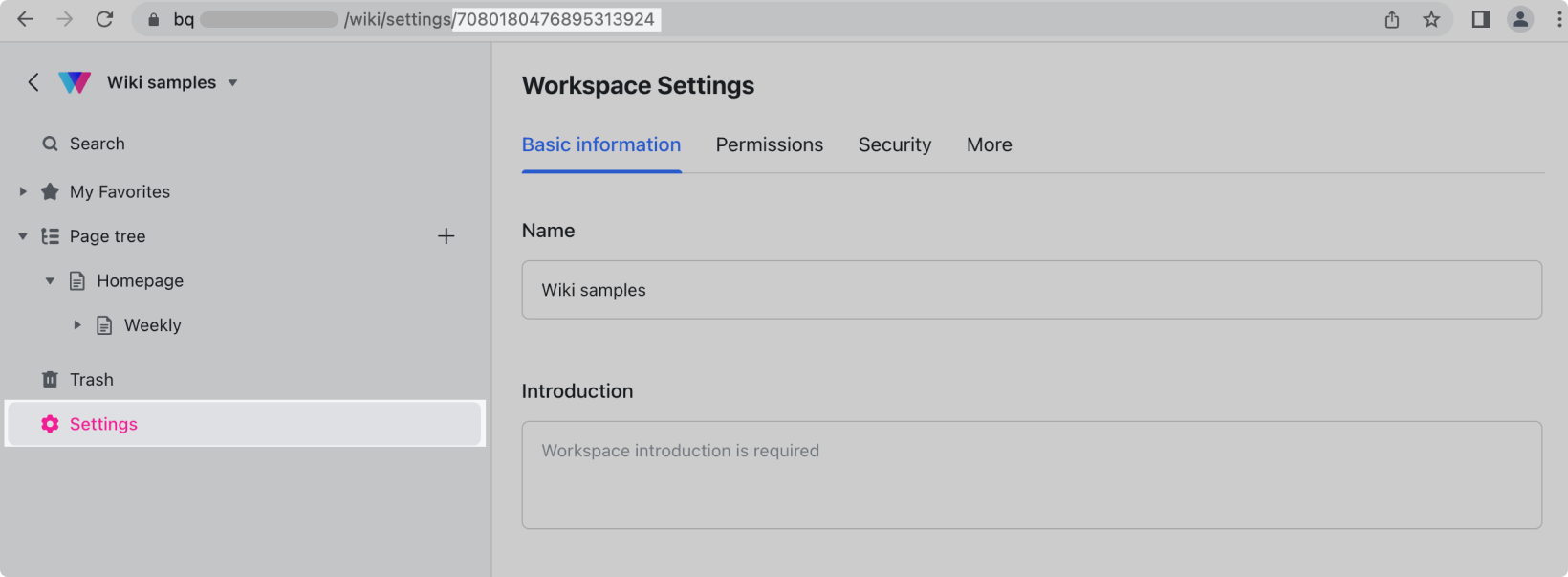Open the Homepage page
The height and width of the screenshot is (577, 1568).
140,281
